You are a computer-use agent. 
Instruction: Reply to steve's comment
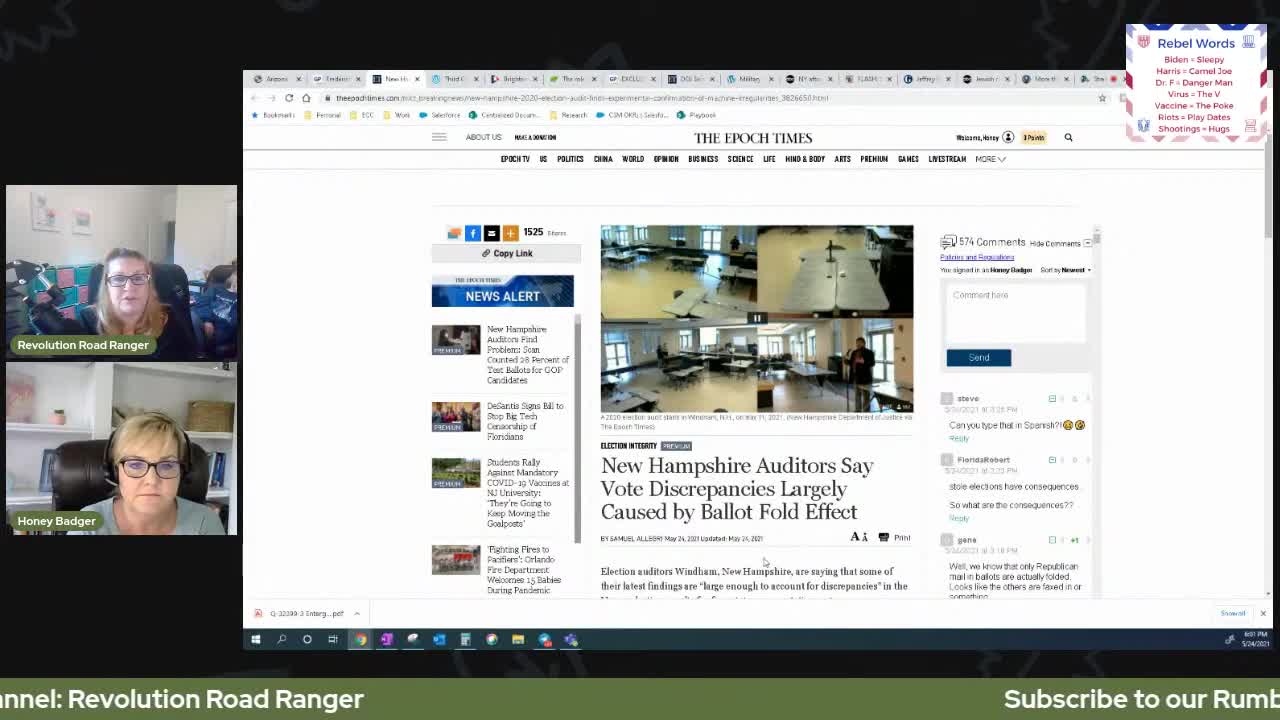pyautogui.click(x=959, y=438)
